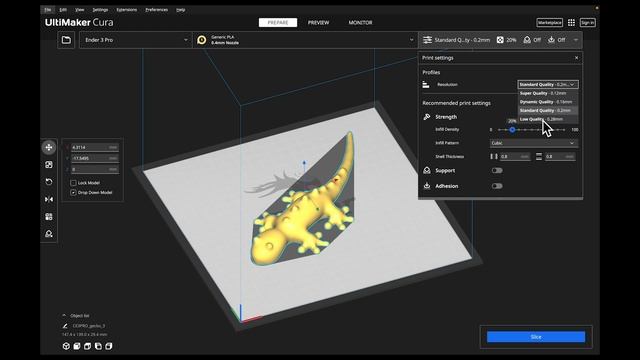Click the Z position input field
Image resolution: width=640 pixels, height=360 pixels.
pyautogui.click(x=95, y=169)
